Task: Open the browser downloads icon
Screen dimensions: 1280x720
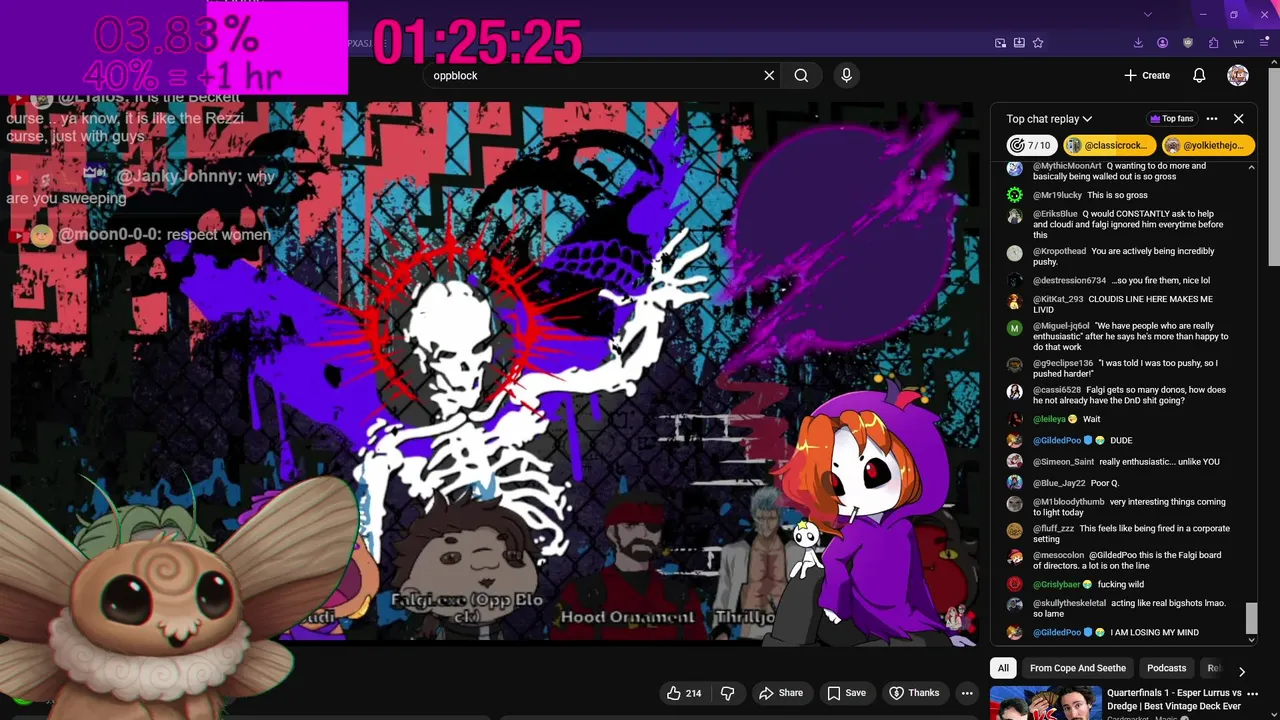Action: point(1138,43)
